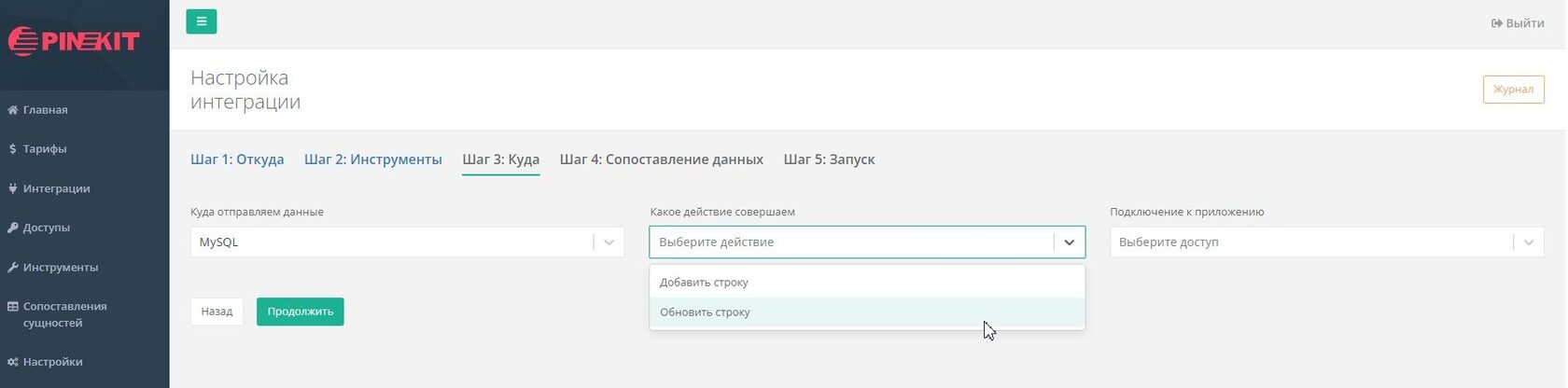The width and height of the screenshot is (1568, 388).
Task: Expand the MySQL destination dropdown arrow
Action: coord(609,242)
